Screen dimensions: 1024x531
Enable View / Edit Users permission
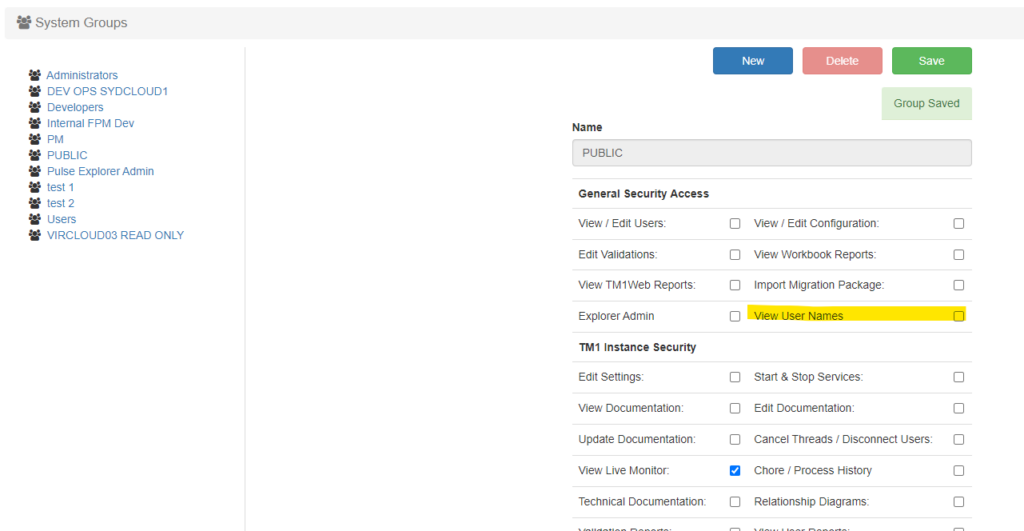735,223
